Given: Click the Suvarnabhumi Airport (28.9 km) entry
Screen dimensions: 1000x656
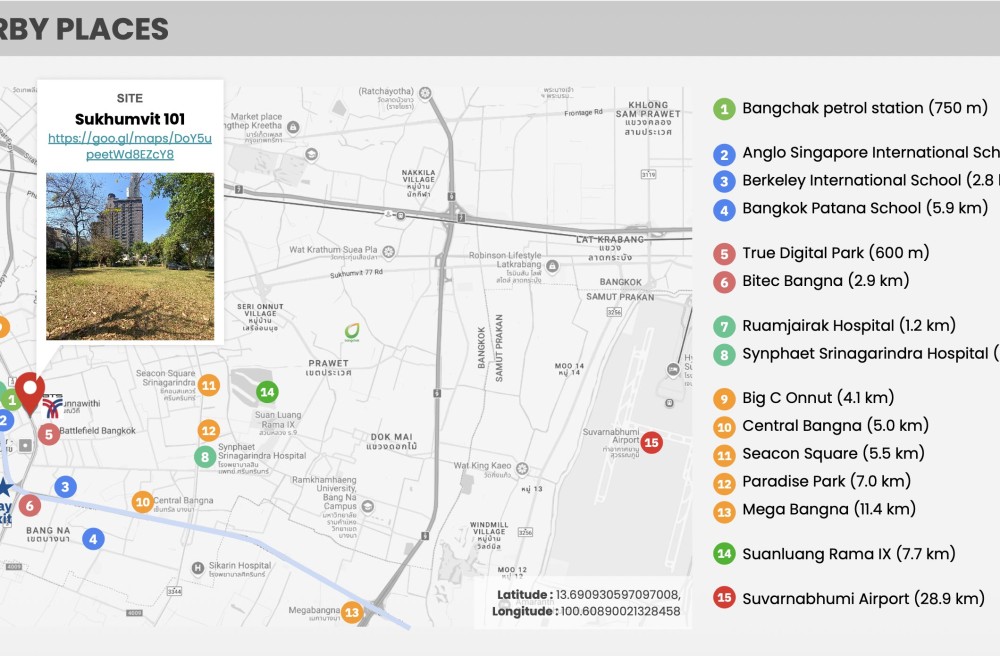Looking at the screenshot, I should click(x=864, y=598).
